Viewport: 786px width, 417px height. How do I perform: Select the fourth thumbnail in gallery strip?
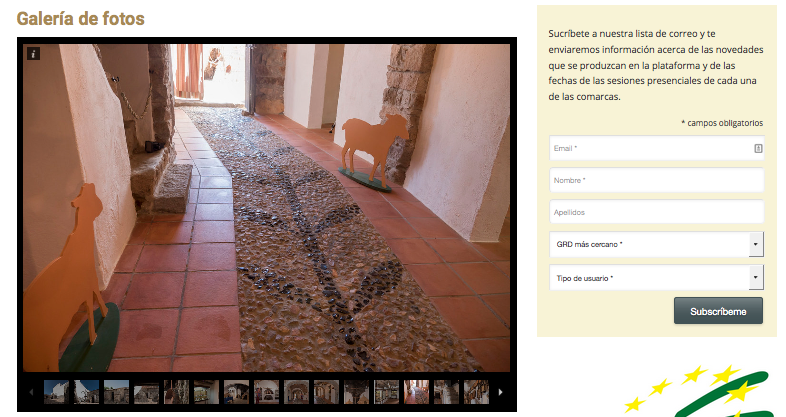[x=146, y=392]
